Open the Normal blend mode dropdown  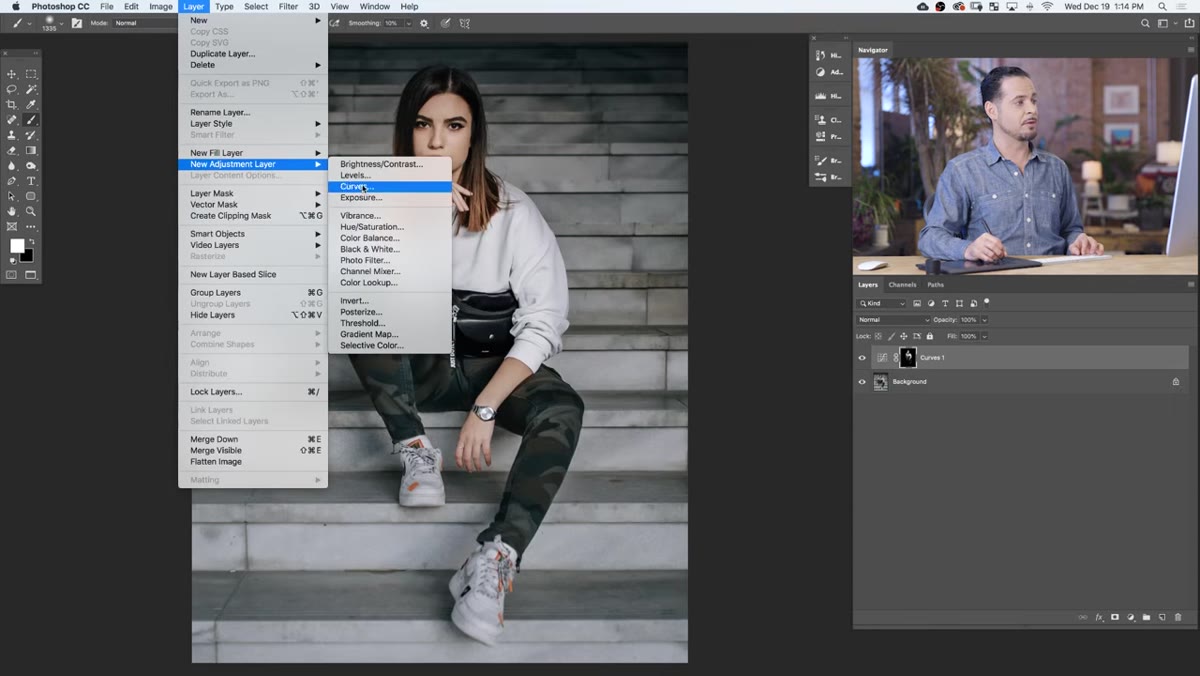tap(893, 320)
